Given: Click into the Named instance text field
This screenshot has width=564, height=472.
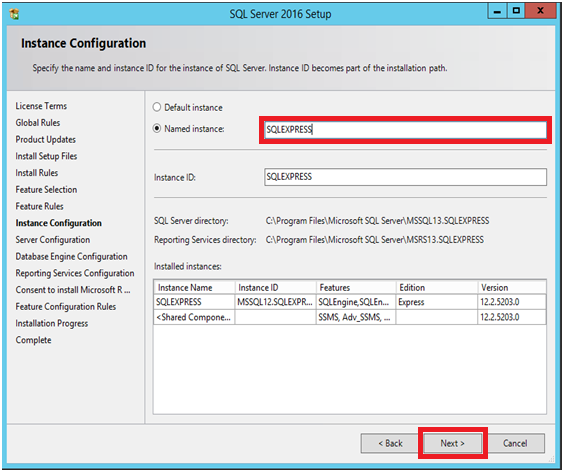Looking at the screenshot, I should (405, 130).
